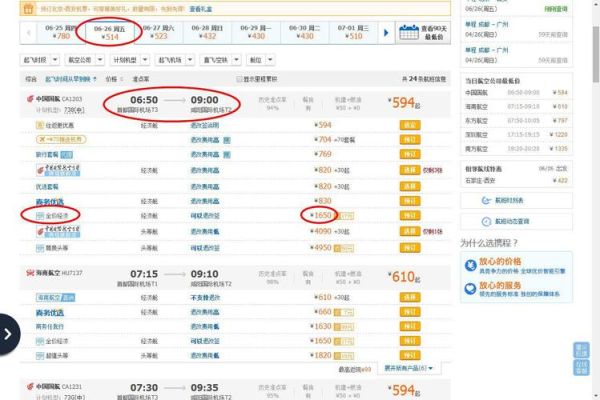
Task: Click Air China flagship store logo on ¥4090 row
Action: pyautogui.click(x=58, y=232)
